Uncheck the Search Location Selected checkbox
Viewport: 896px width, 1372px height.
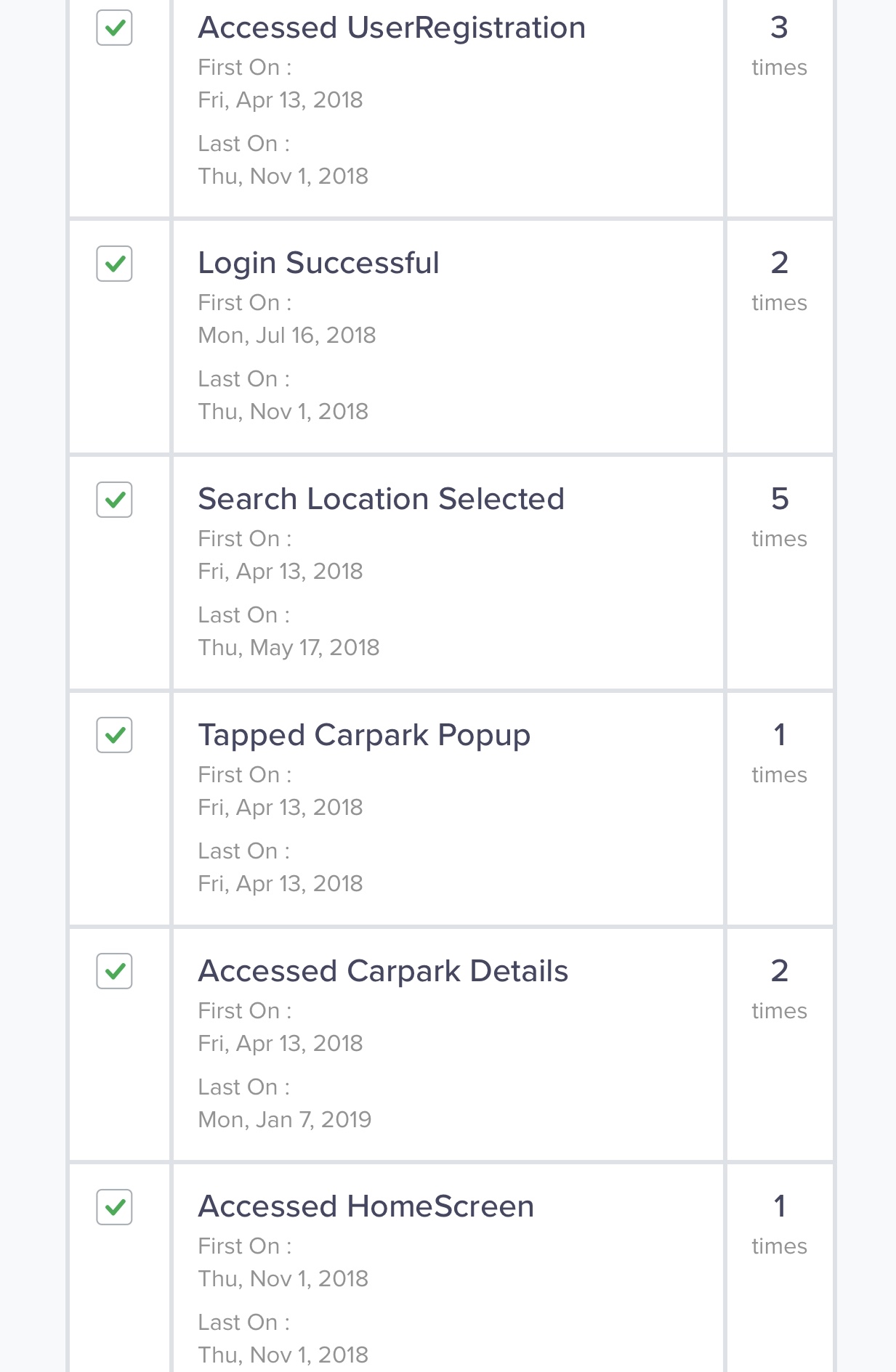click(x=114, y=500)
